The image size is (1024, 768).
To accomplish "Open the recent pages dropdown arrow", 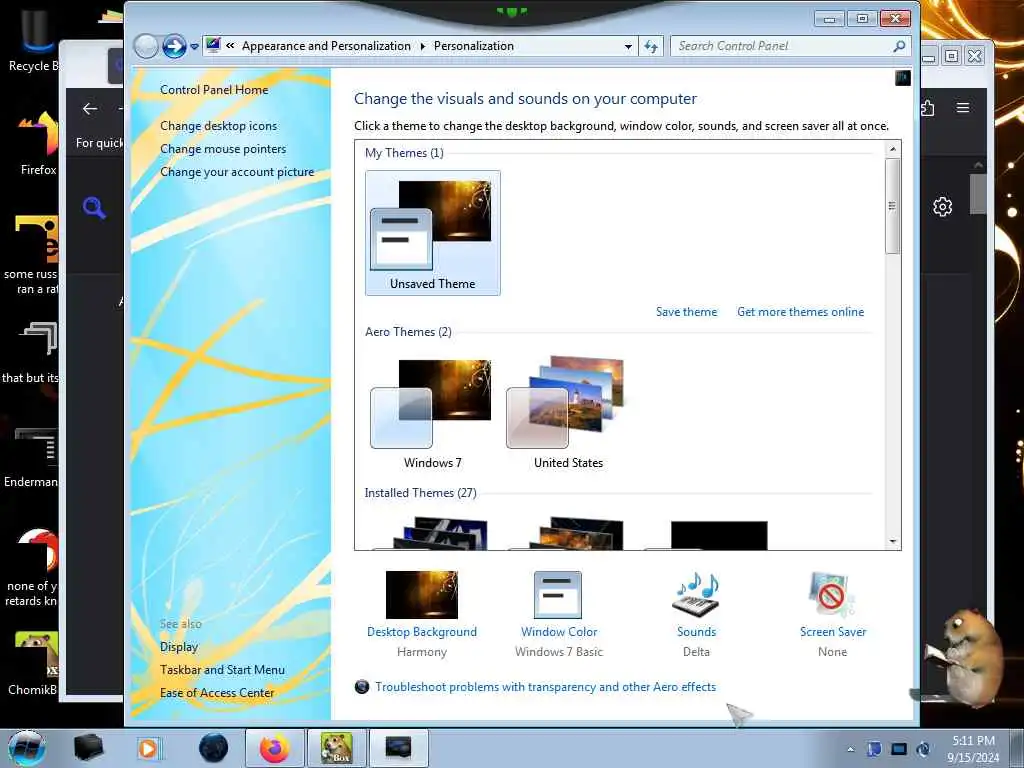I will [x=194, y=47].
